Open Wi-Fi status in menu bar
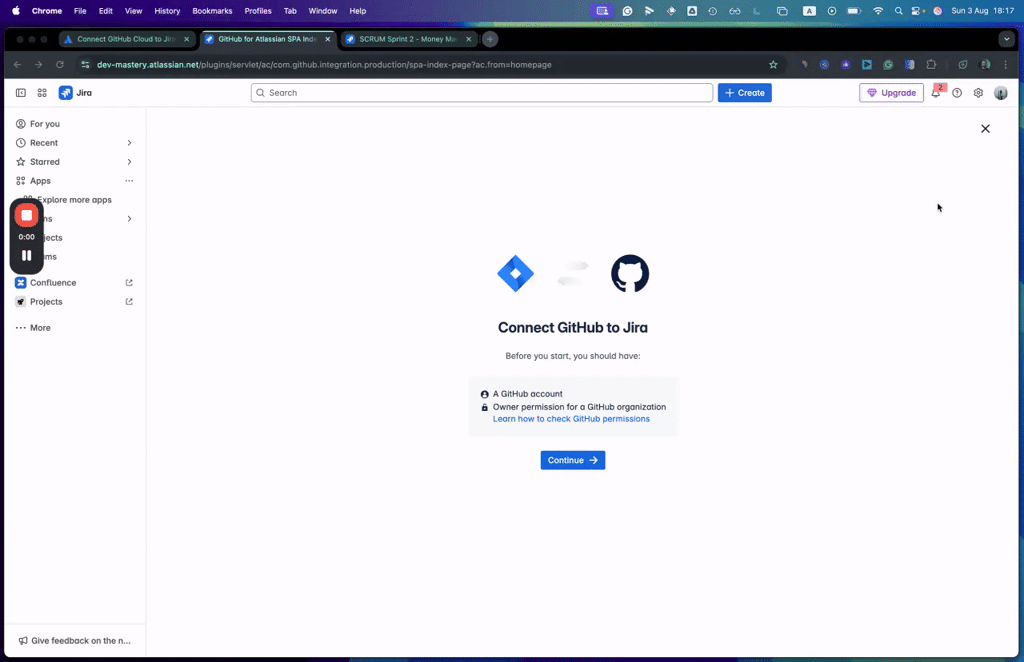1024x662 pixels. [x=878, y=11]
